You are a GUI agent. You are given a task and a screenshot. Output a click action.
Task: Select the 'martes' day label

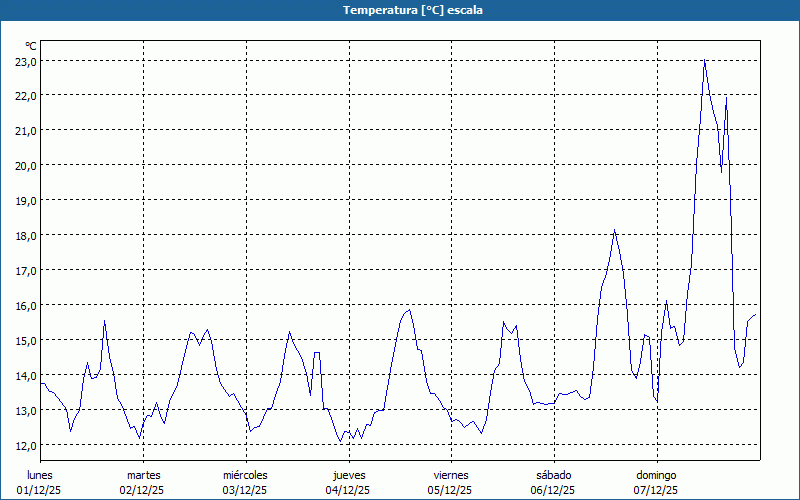point(144,475)
